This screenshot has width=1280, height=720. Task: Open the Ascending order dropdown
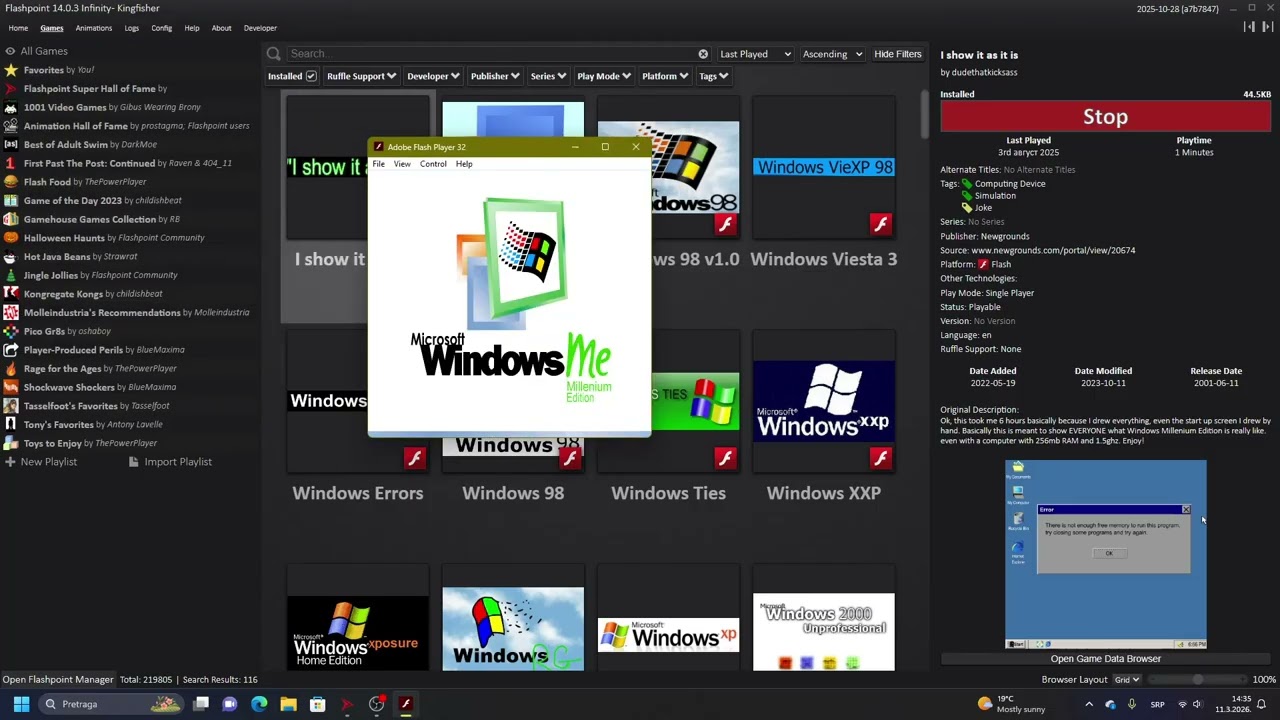(x=832, y=54)
